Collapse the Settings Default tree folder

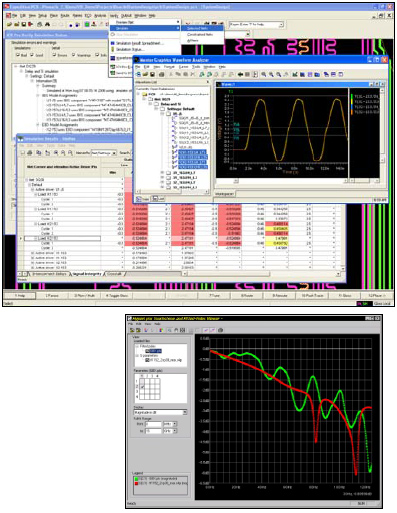(157, 109)
